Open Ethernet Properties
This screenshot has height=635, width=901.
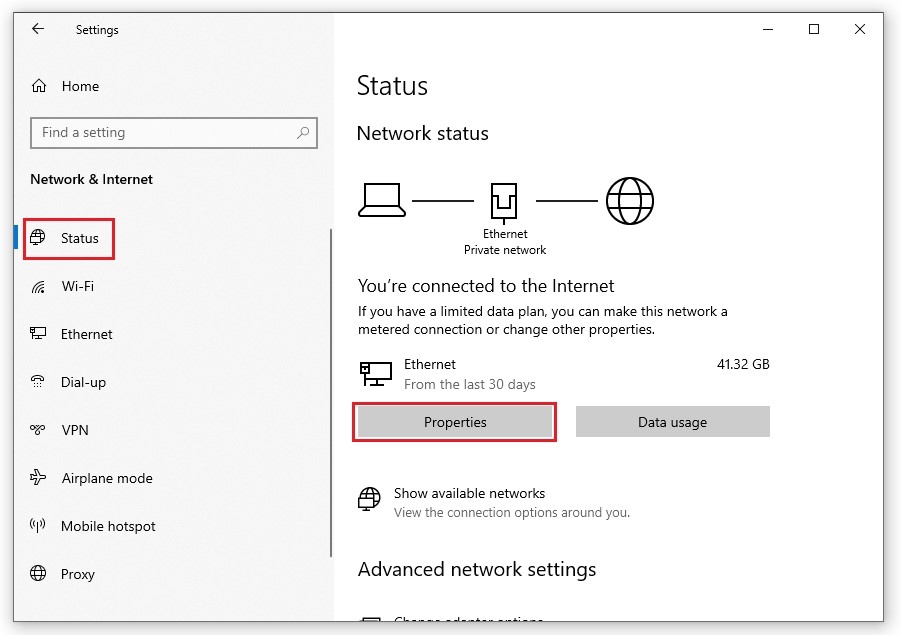455,422
